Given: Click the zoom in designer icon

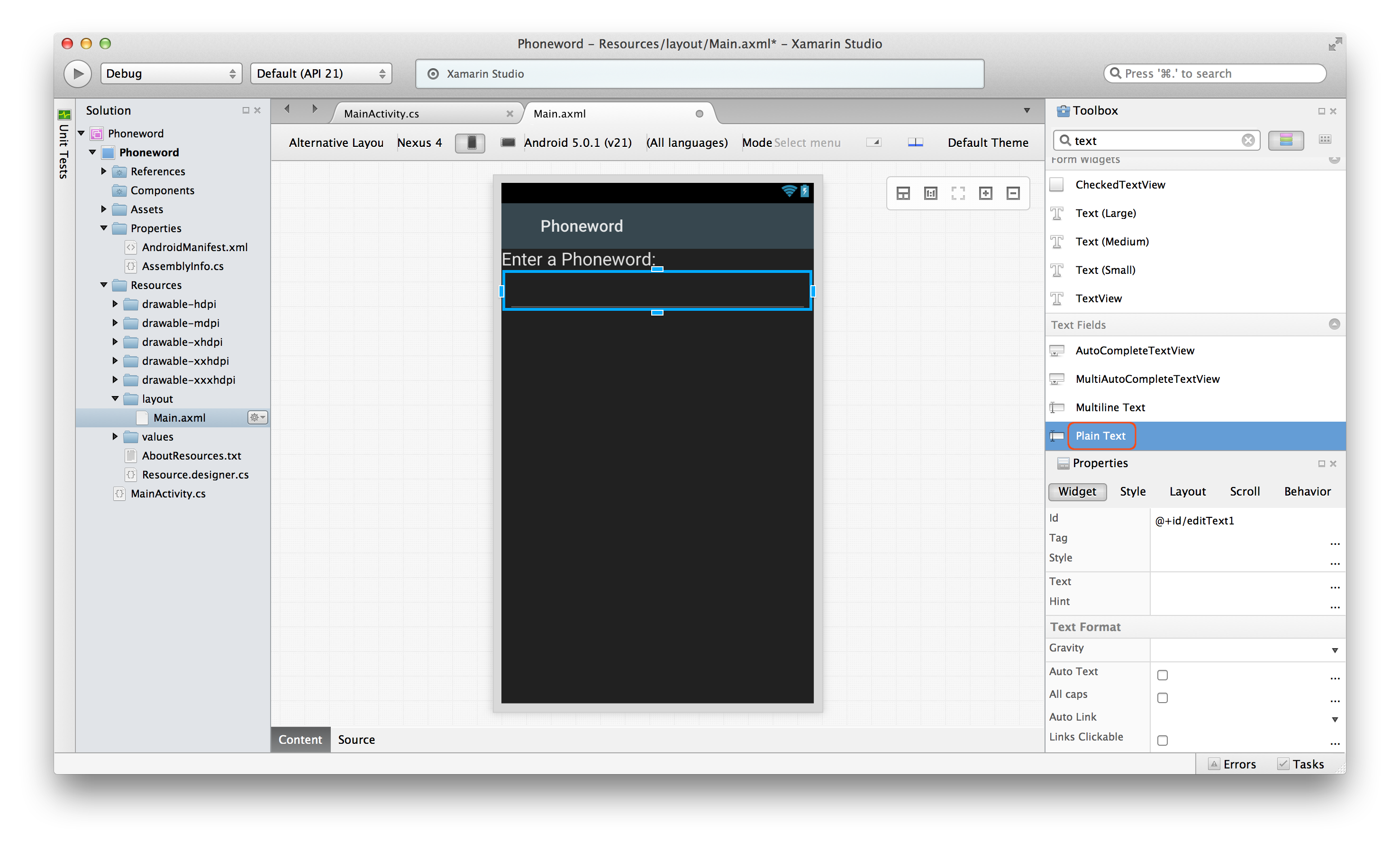Looking at the screenshot, I should pyautogui.click(x=985, y=194).
